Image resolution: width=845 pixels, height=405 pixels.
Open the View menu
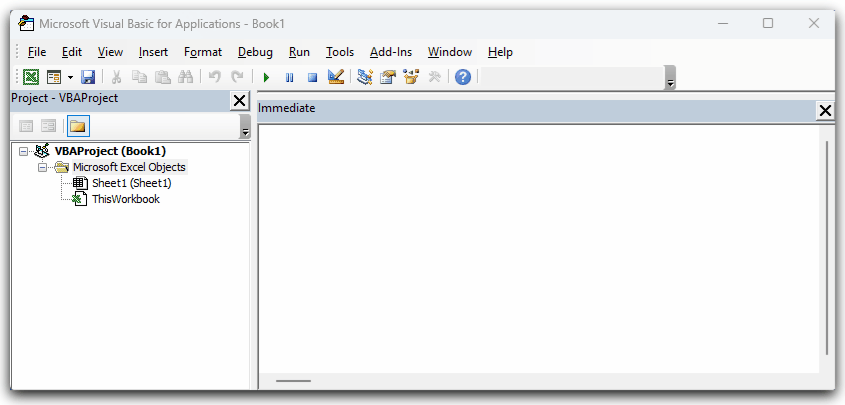(x=110, y=52)
